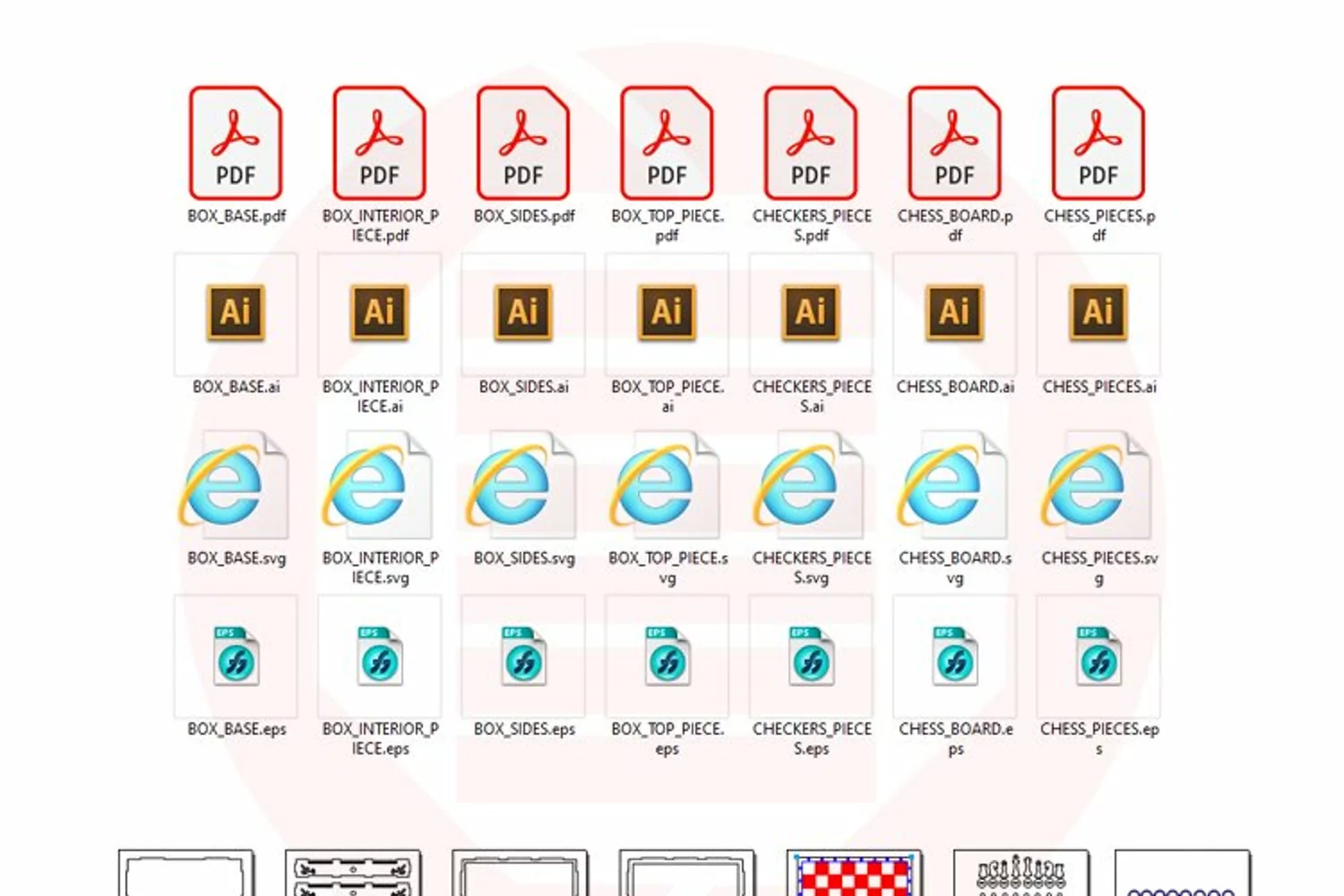Image resolution: width=1344 pixels, height=896 pixels.
Task: Click the BOX_SIDES.pdf PDF icon
Action: (x=523, y=142)
